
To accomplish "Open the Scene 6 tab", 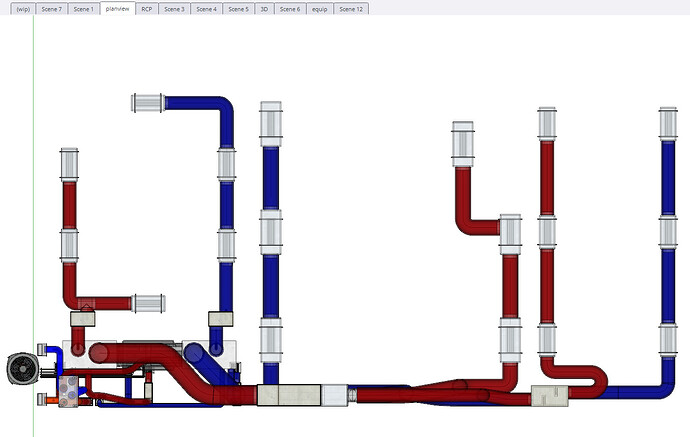I will tap(290, 9).
